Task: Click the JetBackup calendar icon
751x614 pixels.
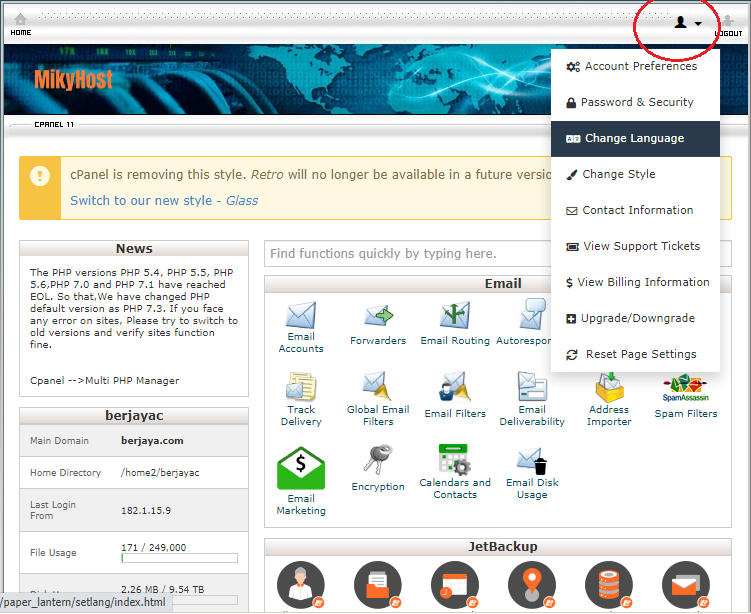Action: coord(455,585)
